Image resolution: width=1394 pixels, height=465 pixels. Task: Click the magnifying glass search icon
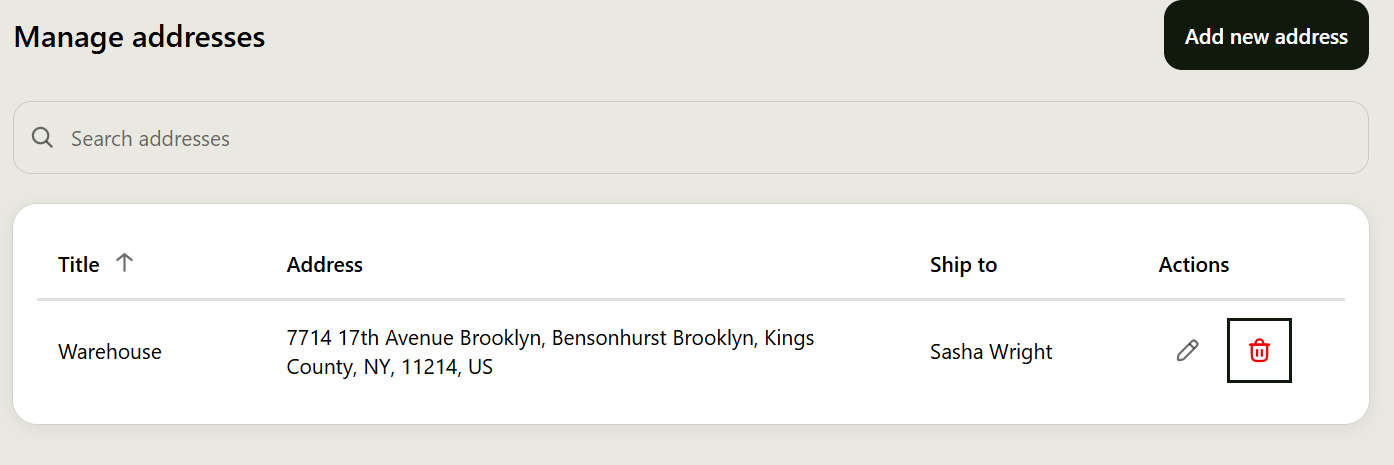pyautogui.click(x=42, y=138)
